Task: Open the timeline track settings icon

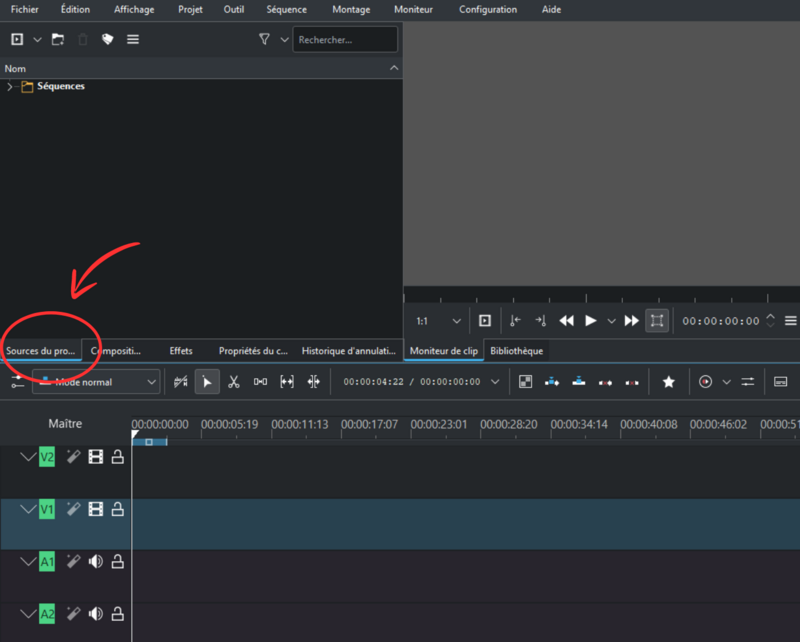Action: click(x=17, y=382)
